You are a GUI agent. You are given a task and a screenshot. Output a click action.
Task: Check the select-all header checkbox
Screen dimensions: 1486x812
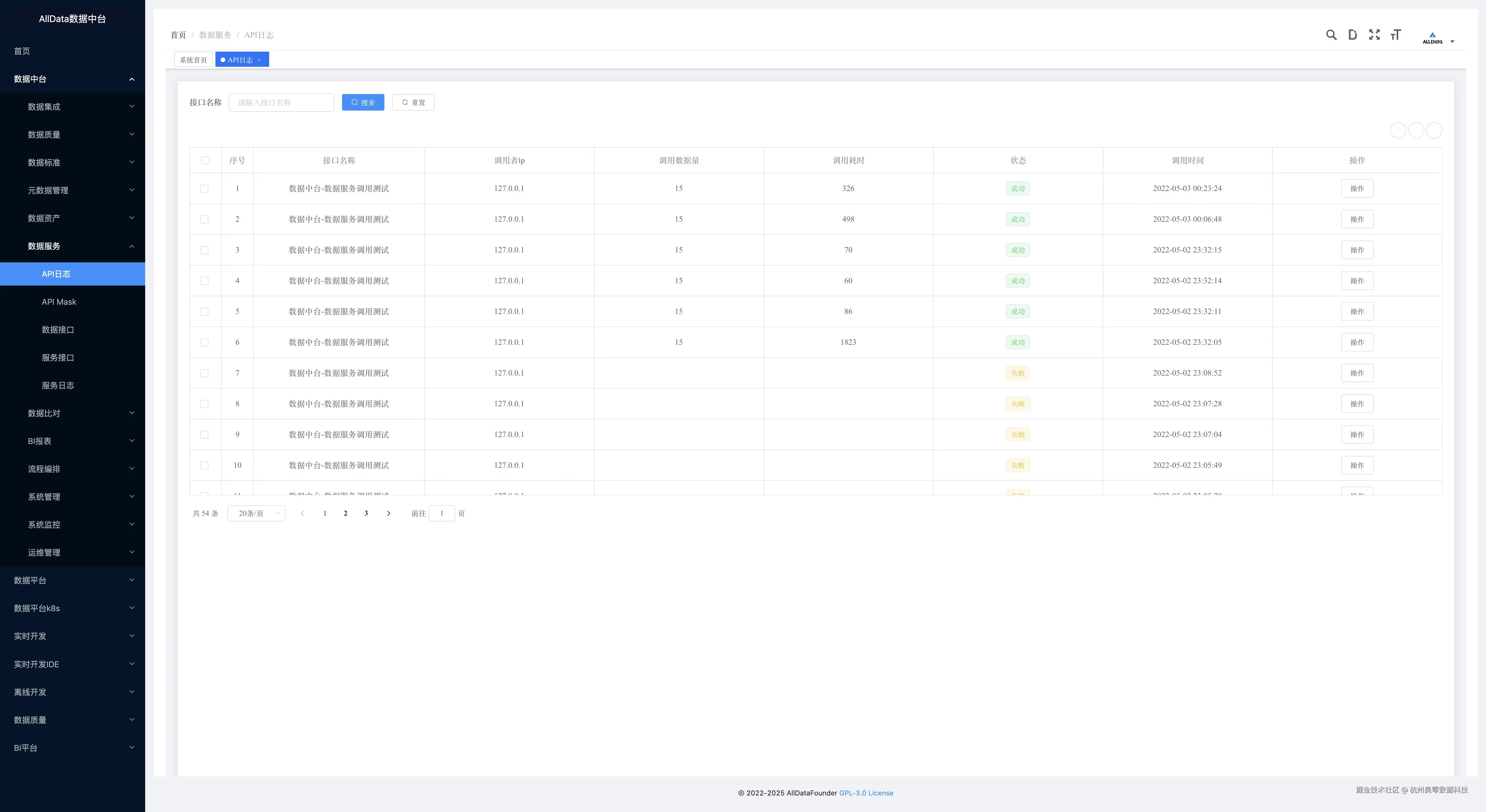[x=205, y=161]
